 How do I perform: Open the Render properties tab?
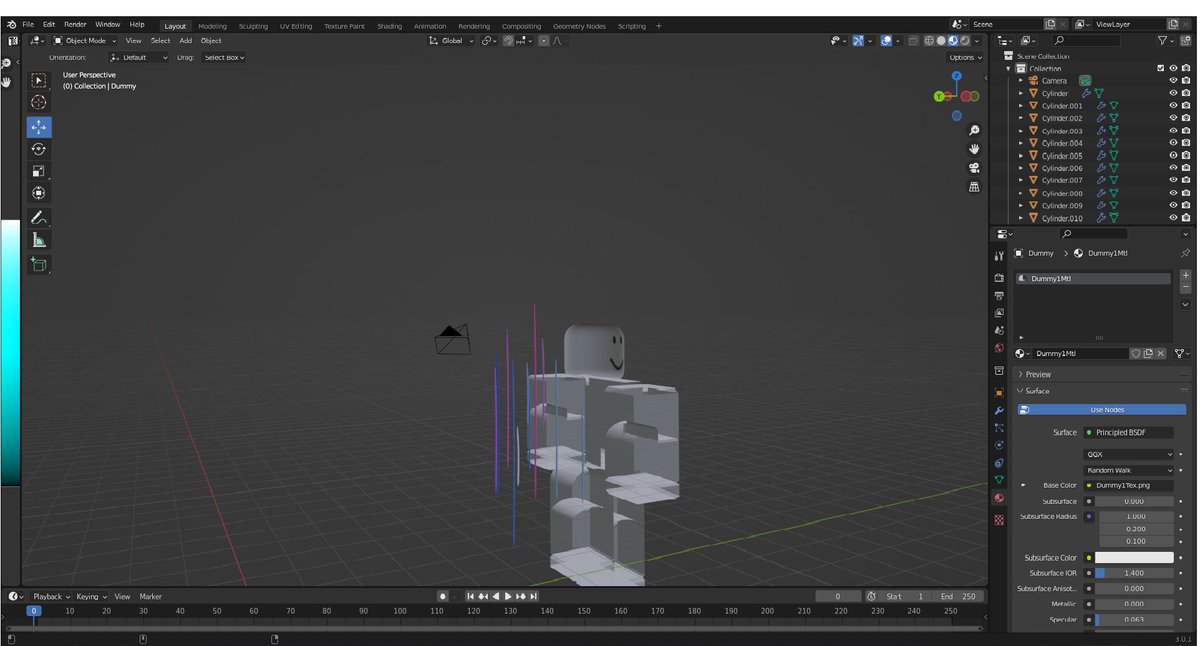999,278
